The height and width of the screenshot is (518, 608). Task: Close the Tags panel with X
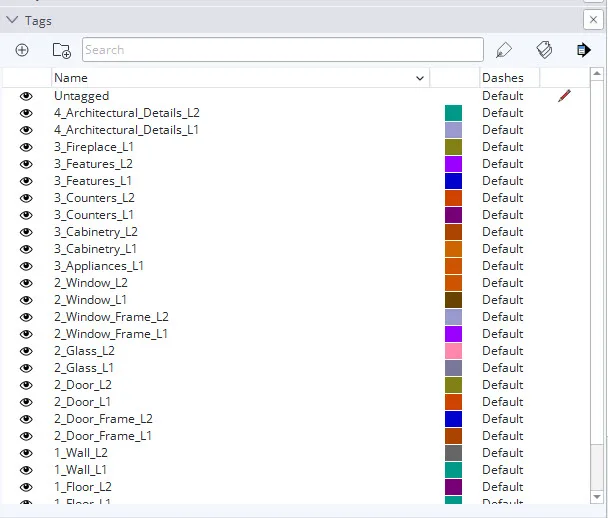click(x=593, y=19)
